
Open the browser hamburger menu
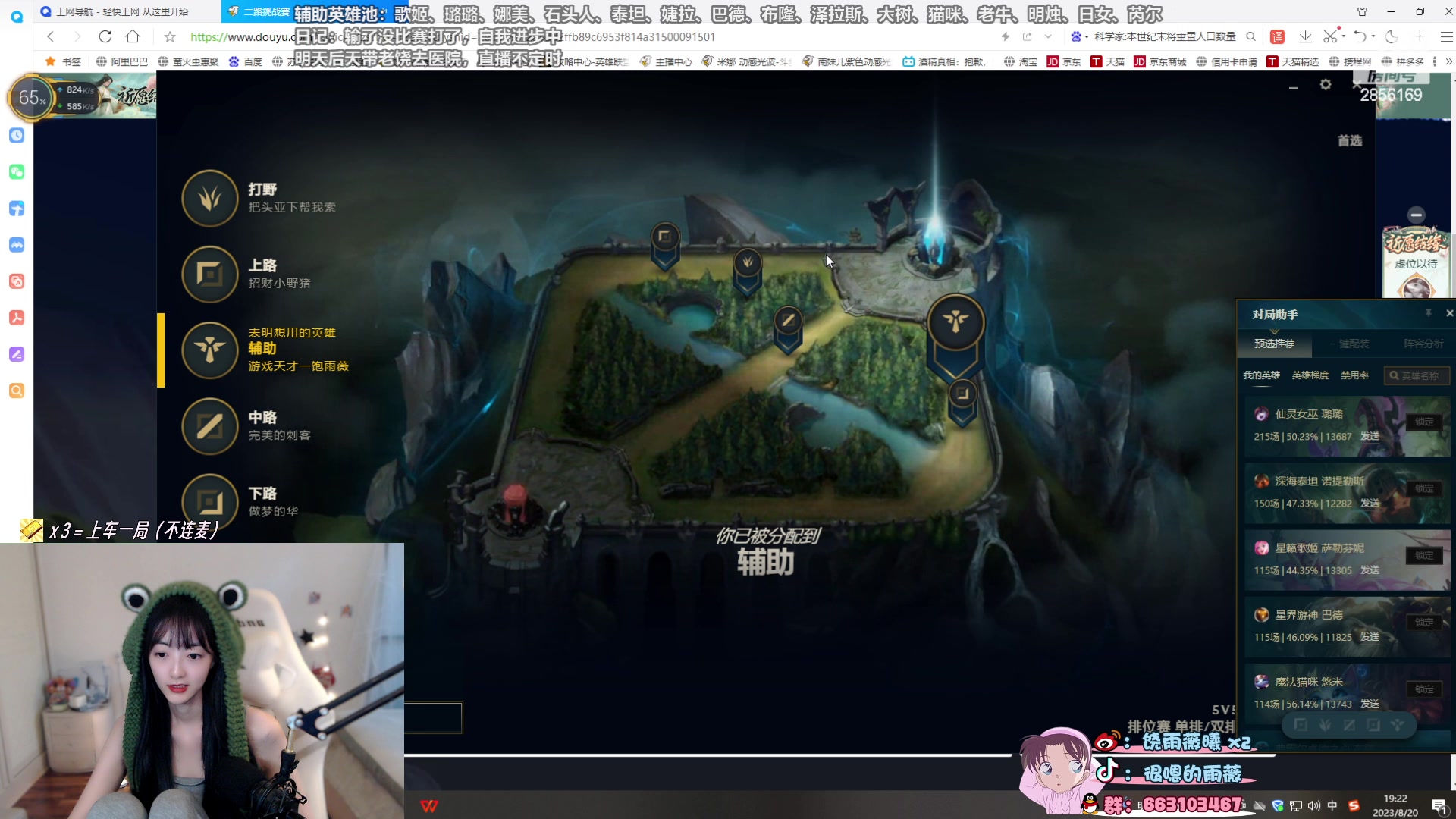point(1446,36)
